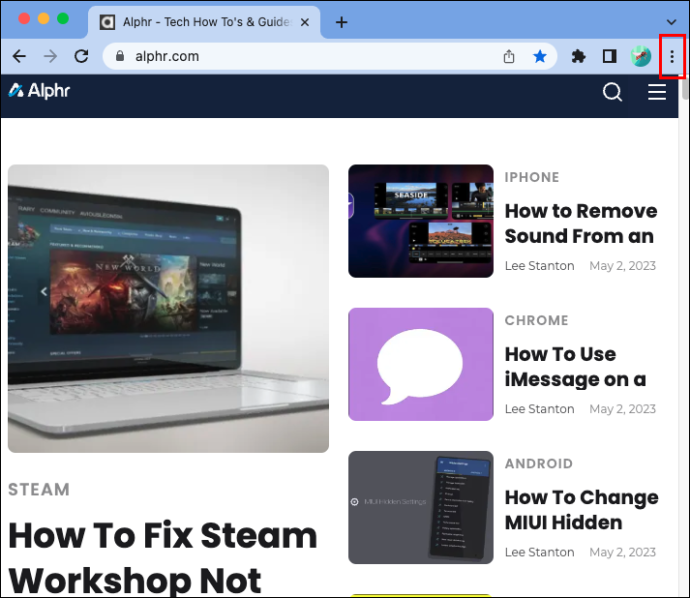Toggle the blue bookmark star

(540, 56)
